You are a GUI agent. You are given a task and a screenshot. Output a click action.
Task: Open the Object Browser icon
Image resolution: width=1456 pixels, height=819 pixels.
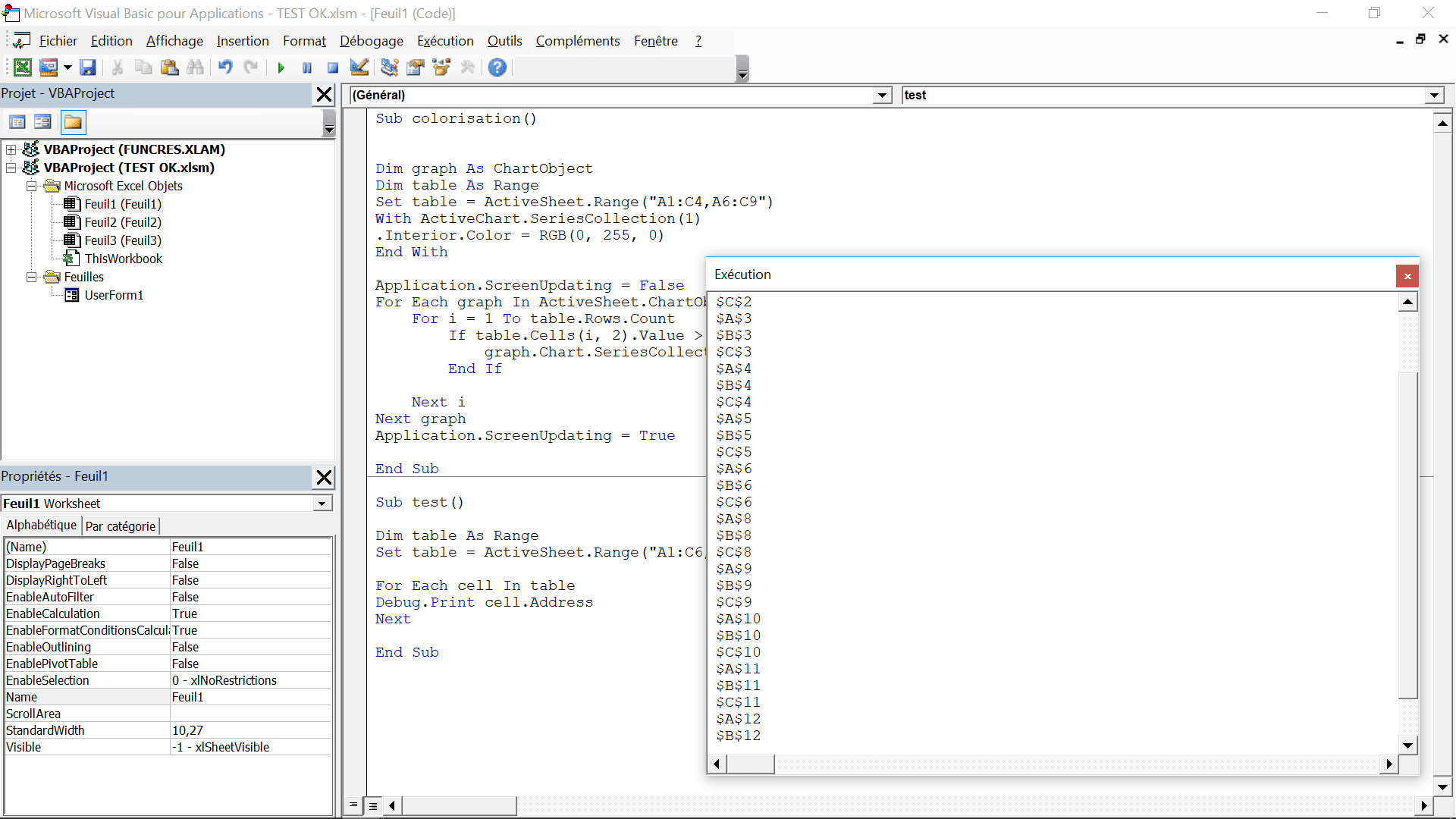pyautogui.click(x=441, y=67)
